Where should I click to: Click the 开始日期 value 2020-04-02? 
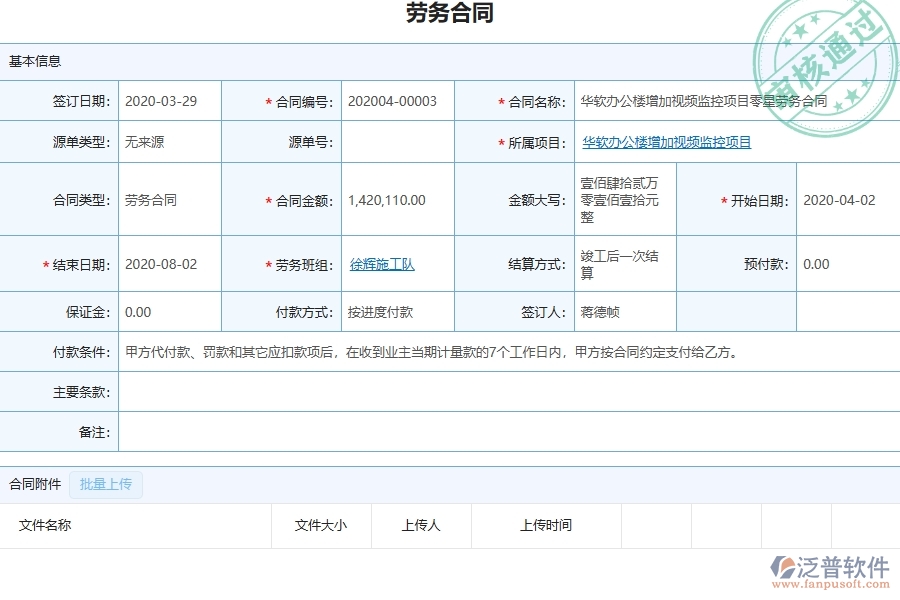pos(843,199)
